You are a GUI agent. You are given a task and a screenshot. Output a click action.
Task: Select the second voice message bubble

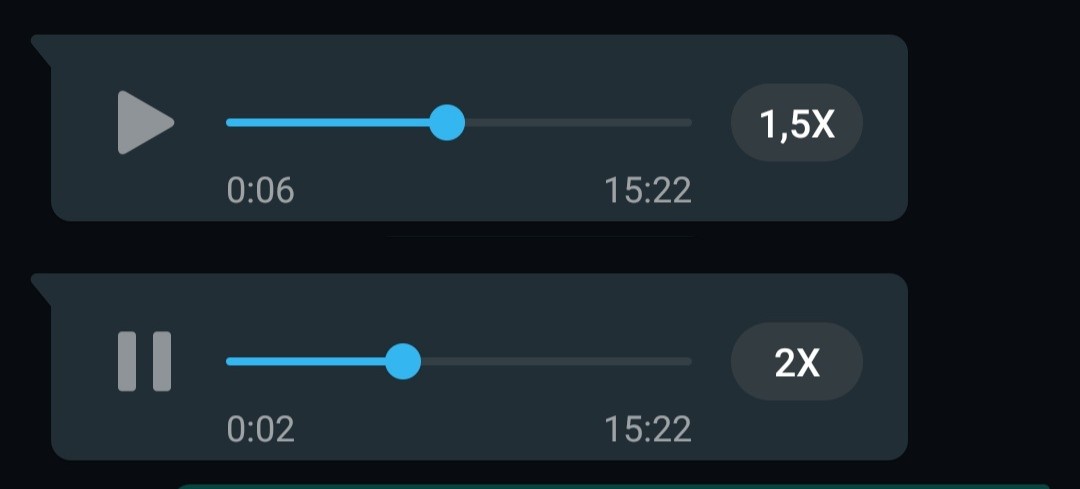coord(479,367)
